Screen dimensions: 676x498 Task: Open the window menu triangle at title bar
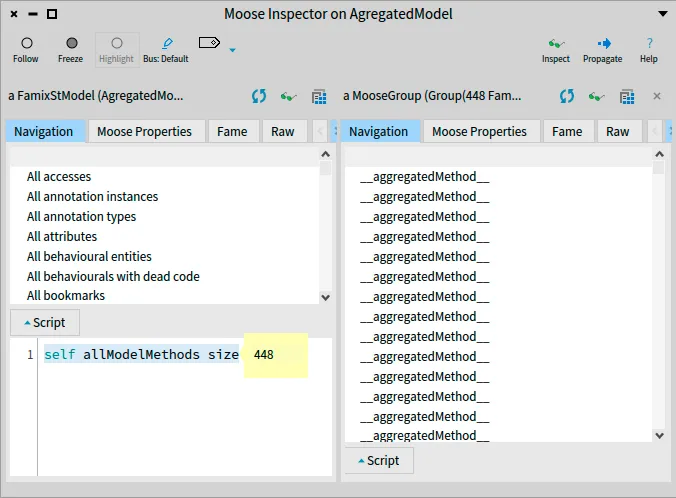click(663, 14)
